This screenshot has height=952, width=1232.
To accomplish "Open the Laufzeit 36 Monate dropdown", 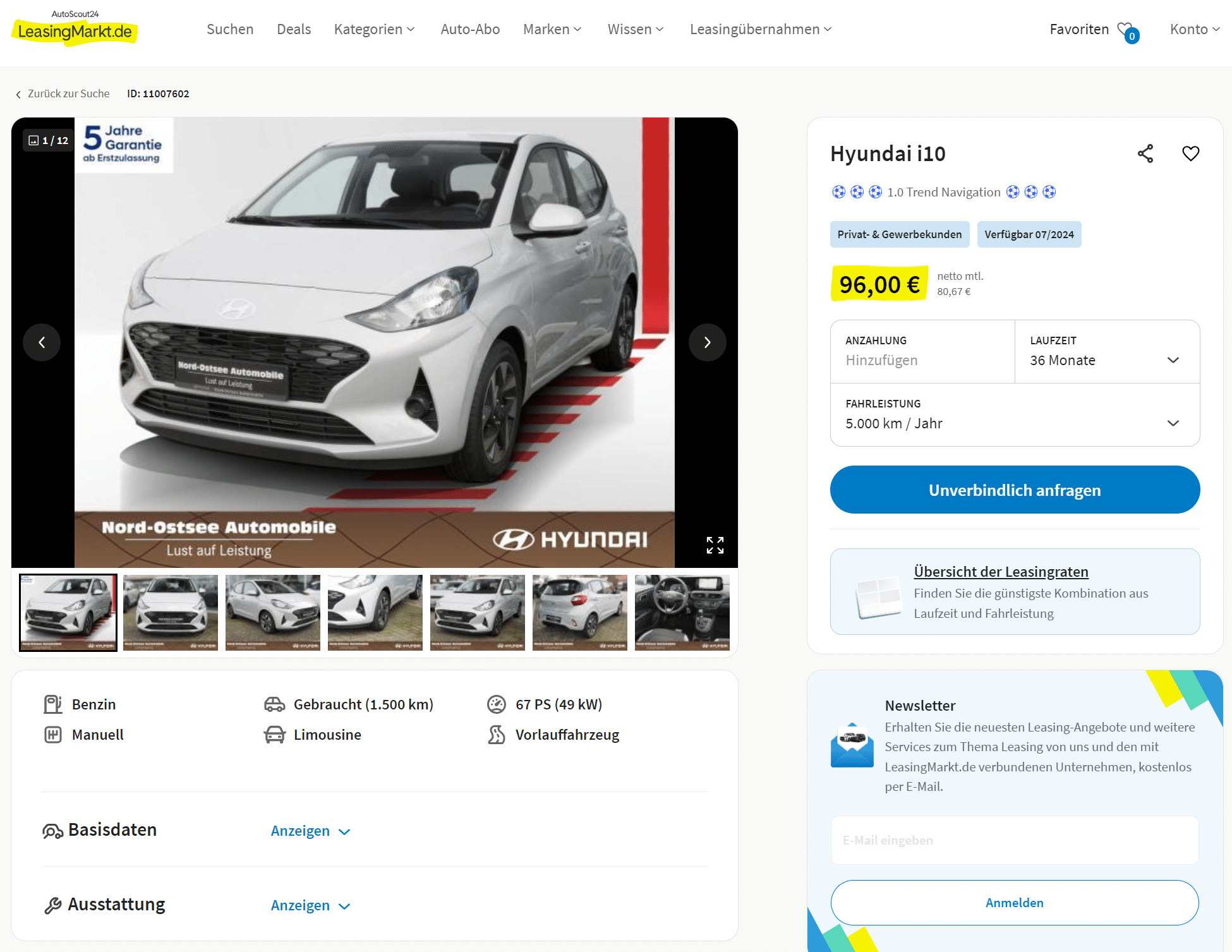I will coord(1107,351).
